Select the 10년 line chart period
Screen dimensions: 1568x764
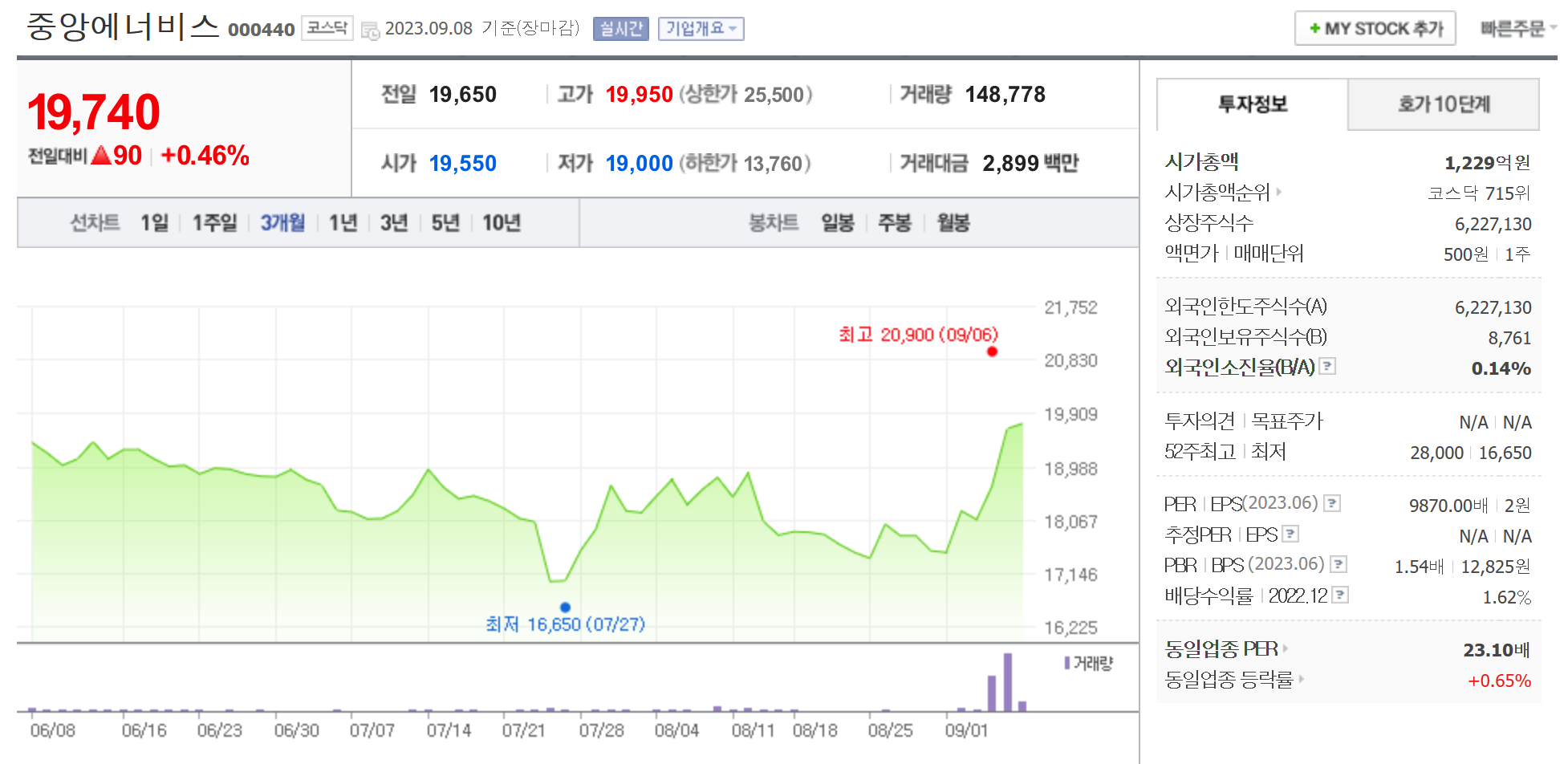pyautogui.click(x=502, y=222)
